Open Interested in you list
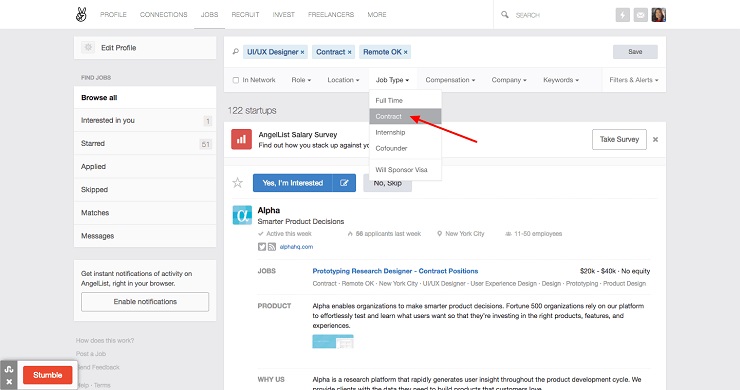The image size is (740, 390). tap(145, 120)
